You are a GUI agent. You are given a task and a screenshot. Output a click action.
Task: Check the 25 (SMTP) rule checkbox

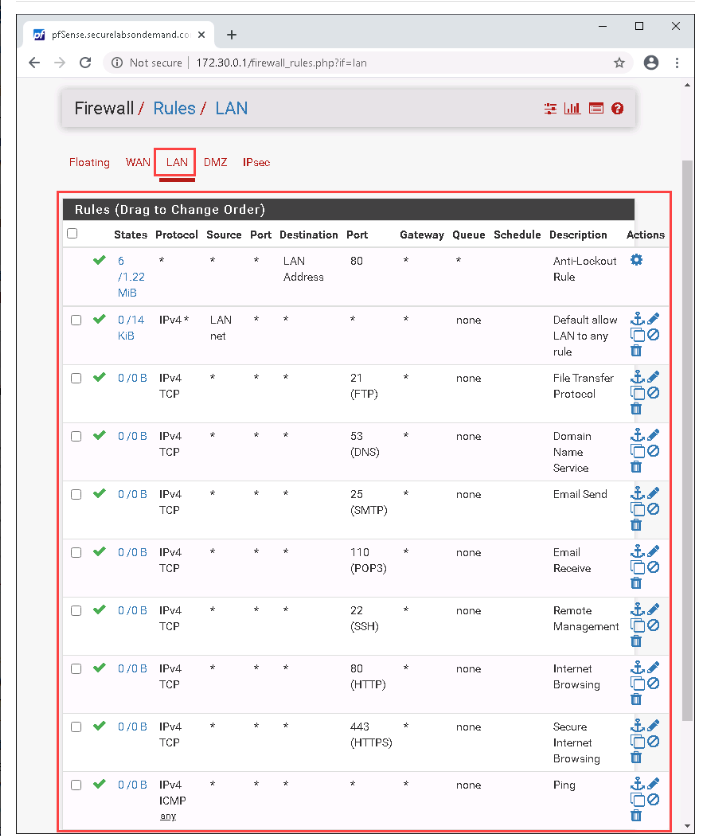click(76, 494)
